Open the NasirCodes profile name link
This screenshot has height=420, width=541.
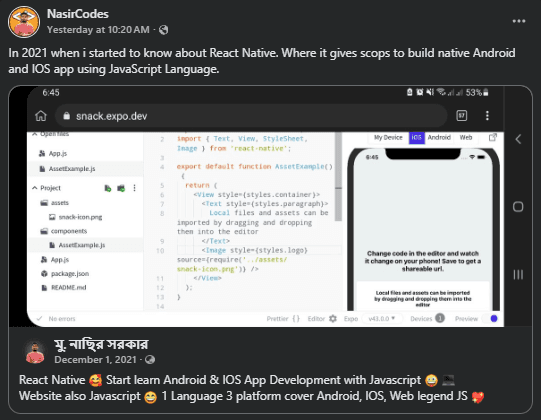(x=78, y=14)
